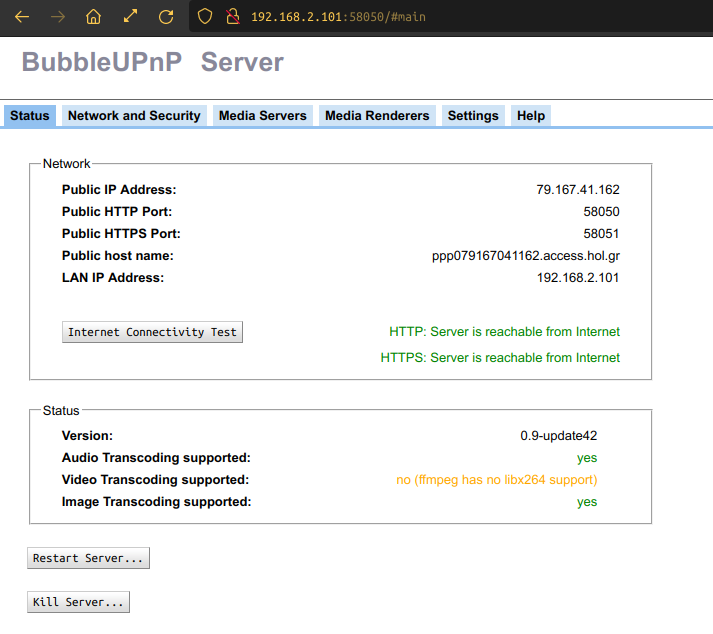Reload the page with refresh icon

[x=166, y=17]
